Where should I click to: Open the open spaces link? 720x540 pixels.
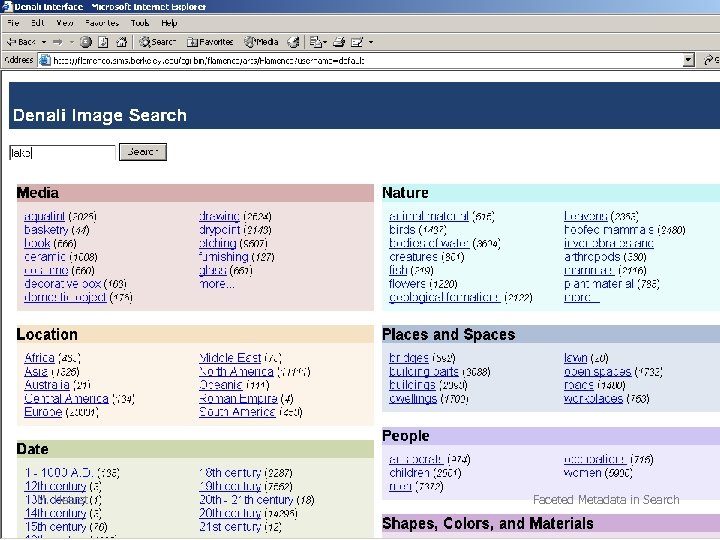click(x=597, y=371)
